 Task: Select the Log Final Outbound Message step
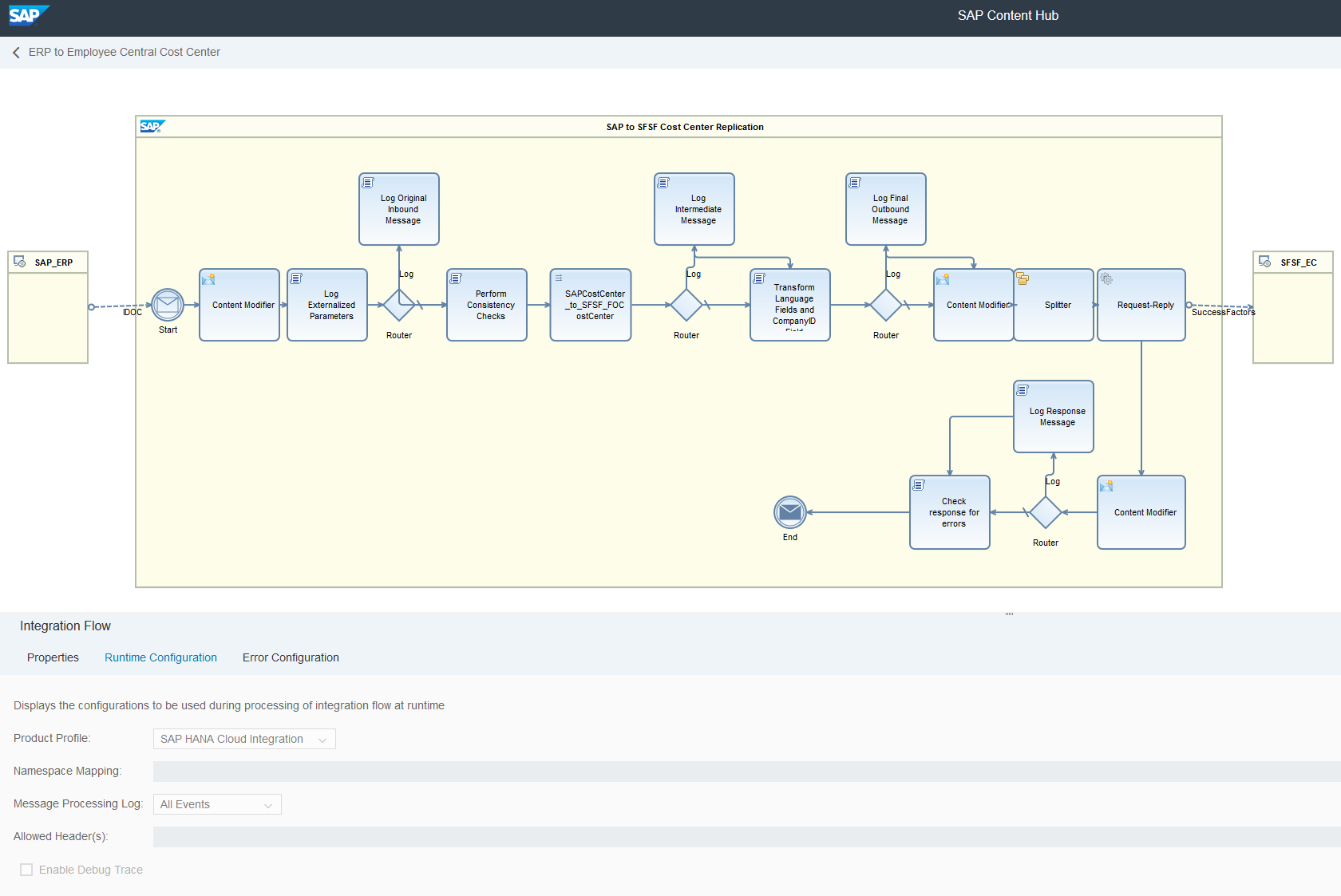886,209
